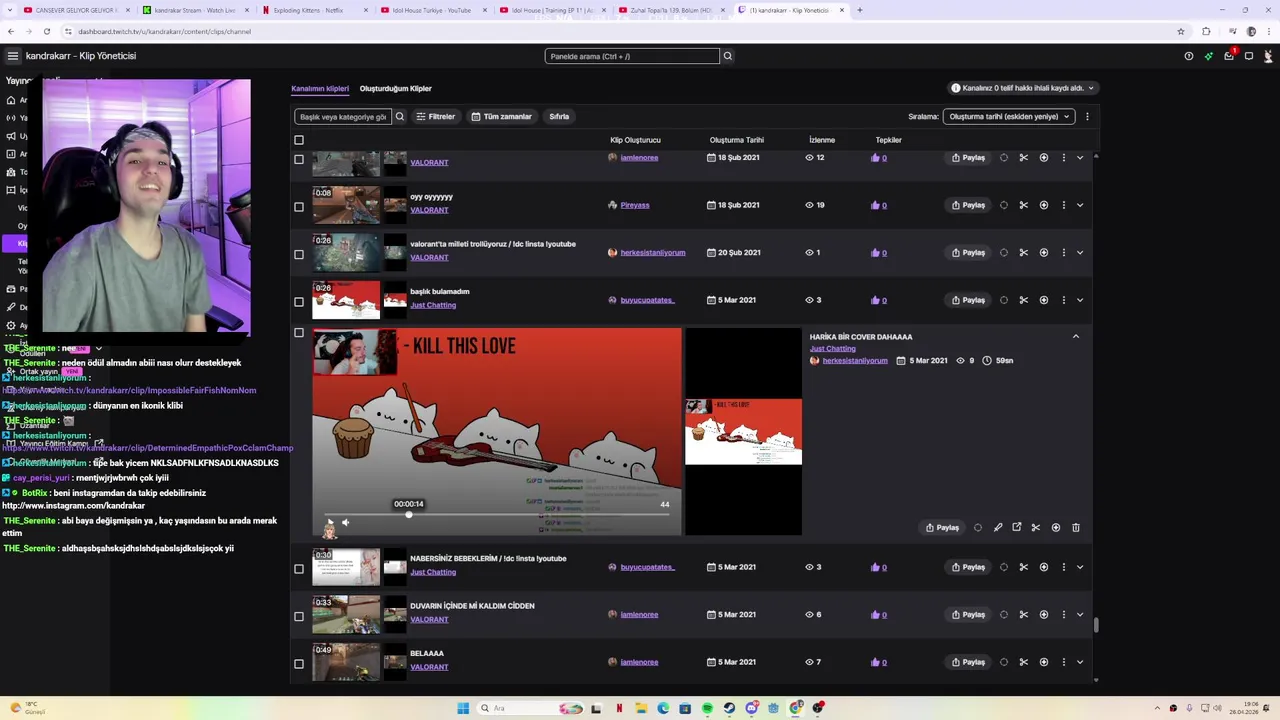Viewport: 1280px width, 720px height.
Task: Expand the 'BELAAAA' clip row
Action: [1080, 662]
